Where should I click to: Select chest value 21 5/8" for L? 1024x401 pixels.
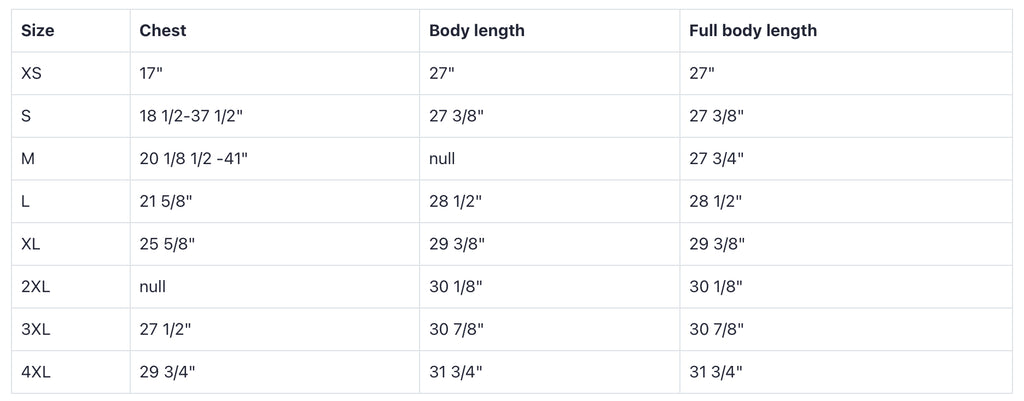tap(168, 202)
